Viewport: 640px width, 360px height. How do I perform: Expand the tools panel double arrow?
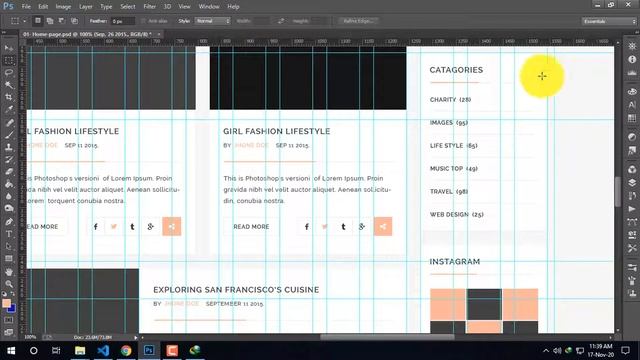4,32
